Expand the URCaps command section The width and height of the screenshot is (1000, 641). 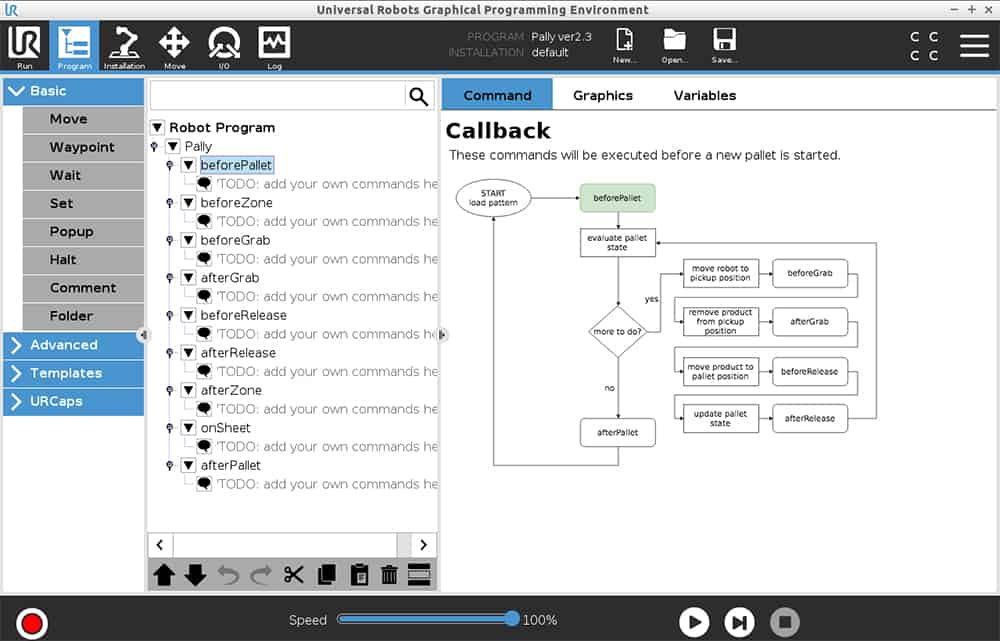tap(73, 401)
